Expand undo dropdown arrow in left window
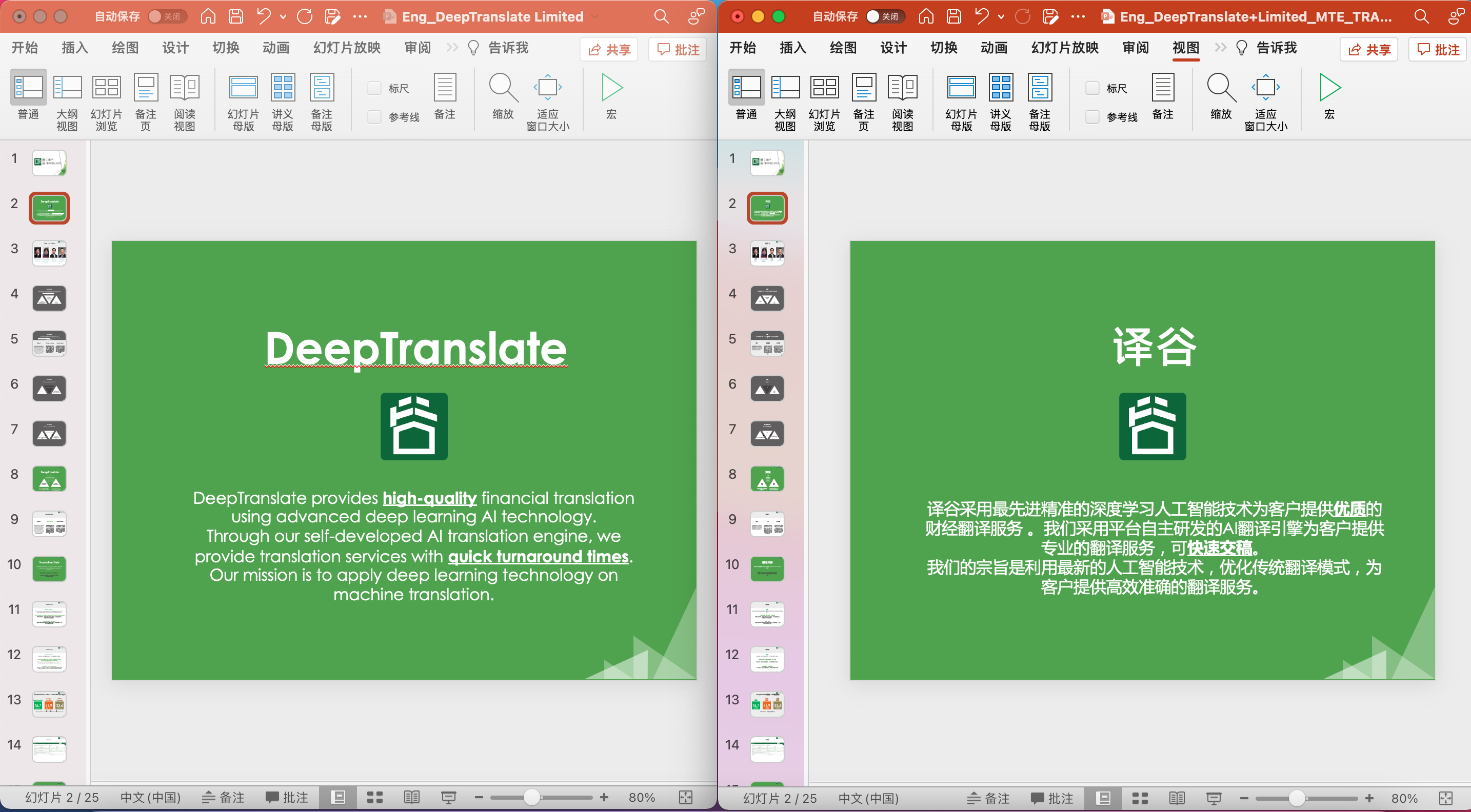 [x=283, y=16]
